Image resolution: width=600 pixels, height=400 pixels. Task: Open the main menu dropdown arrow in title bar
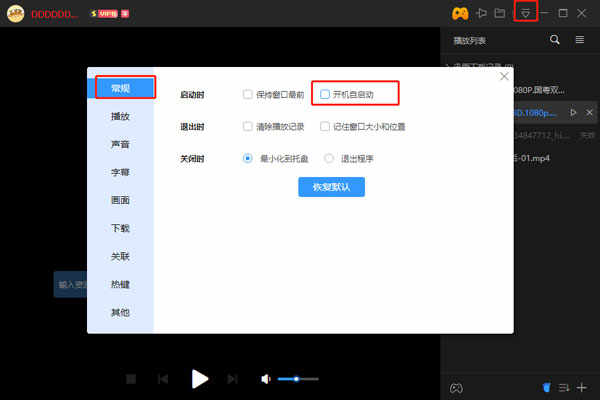coord(525,14)
